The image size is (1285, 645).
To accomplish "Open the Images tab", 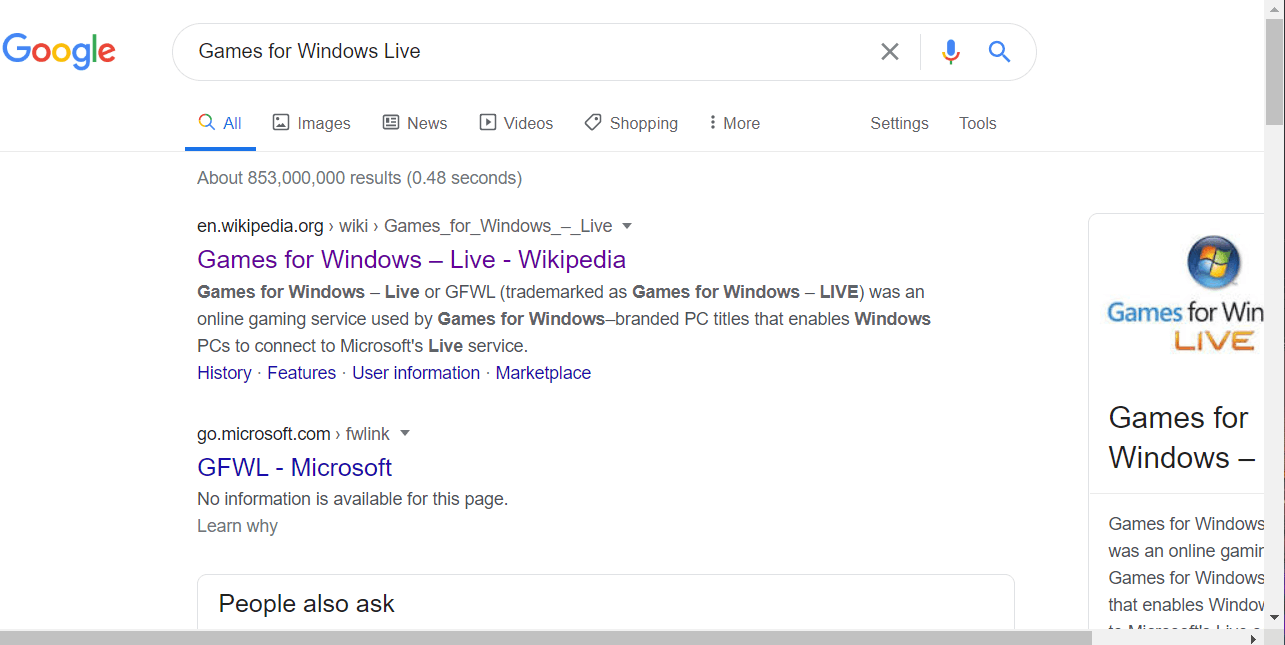I will coord(311,123).
